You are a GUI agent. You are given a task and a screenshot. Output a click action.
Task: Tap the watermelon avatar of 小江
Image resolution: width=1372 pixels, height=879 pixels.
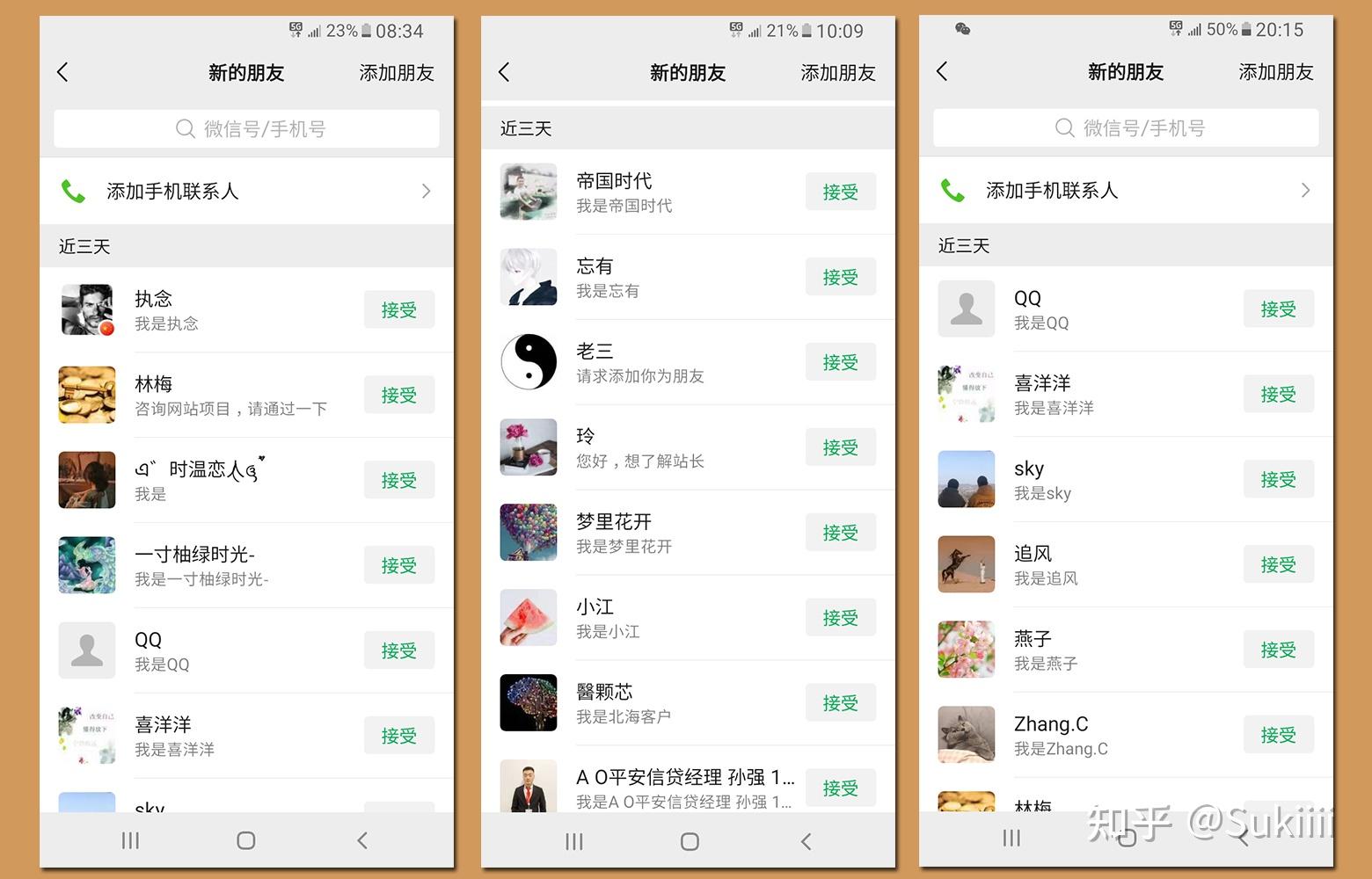pos(529,618)
